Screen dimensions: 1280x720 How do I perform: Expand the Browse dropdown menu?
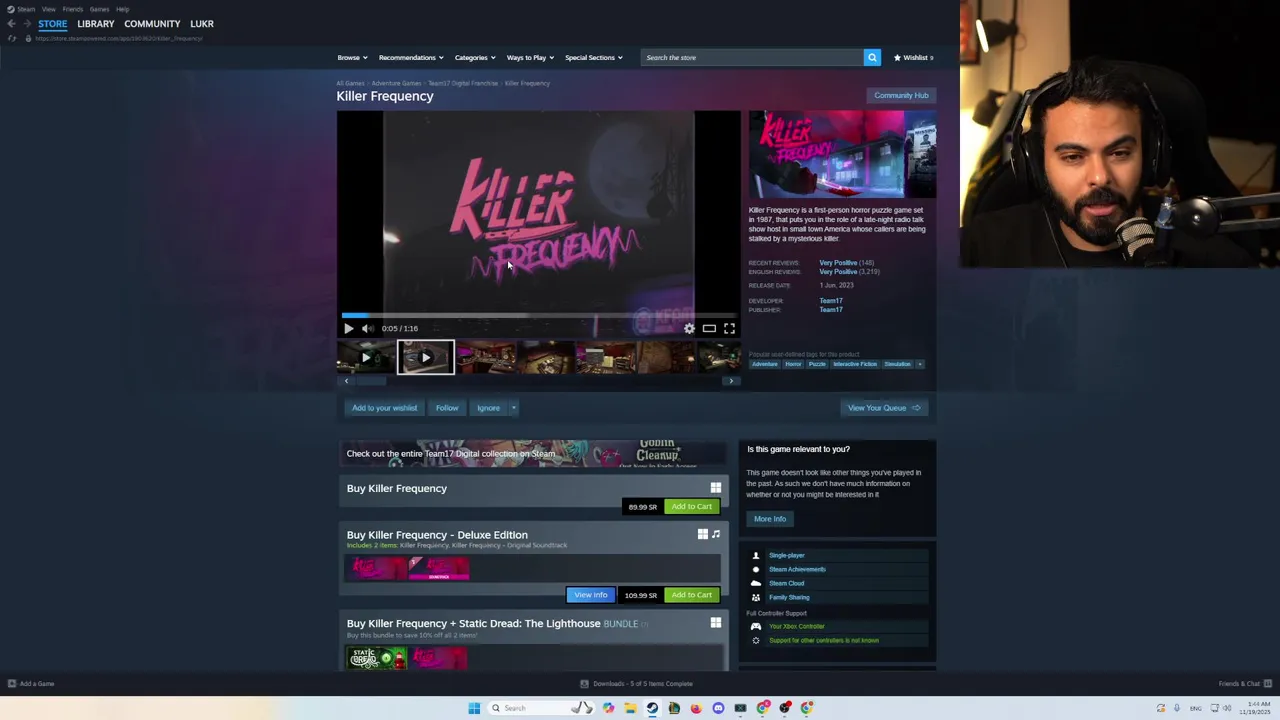point(352,57)
